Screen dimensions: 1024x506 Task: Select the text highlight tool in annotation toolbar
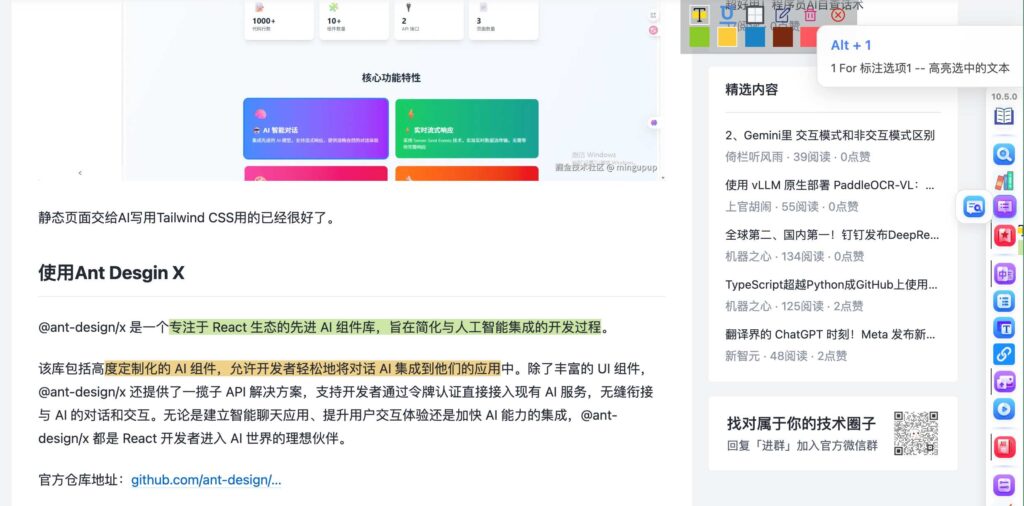pyautogui.click(x=699, y=14)
